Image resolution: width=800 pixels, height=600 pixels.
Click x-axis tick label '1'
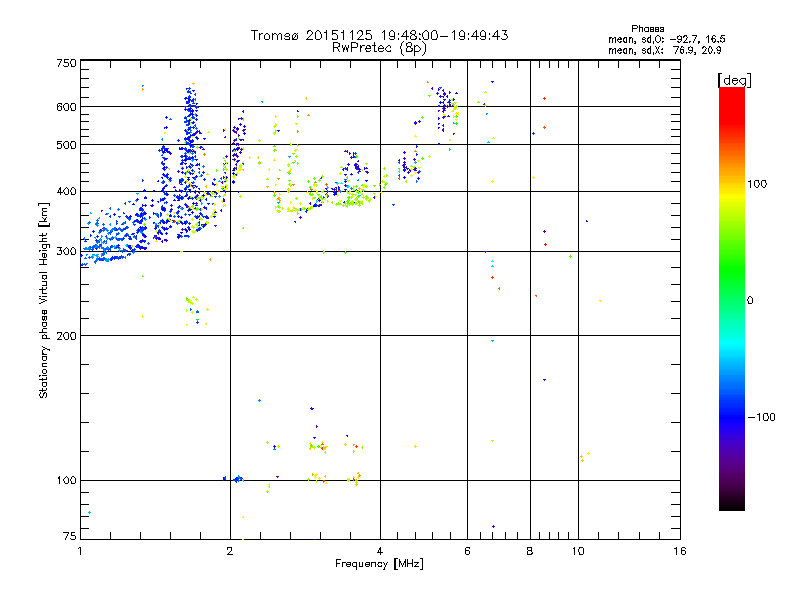point(80,551)
